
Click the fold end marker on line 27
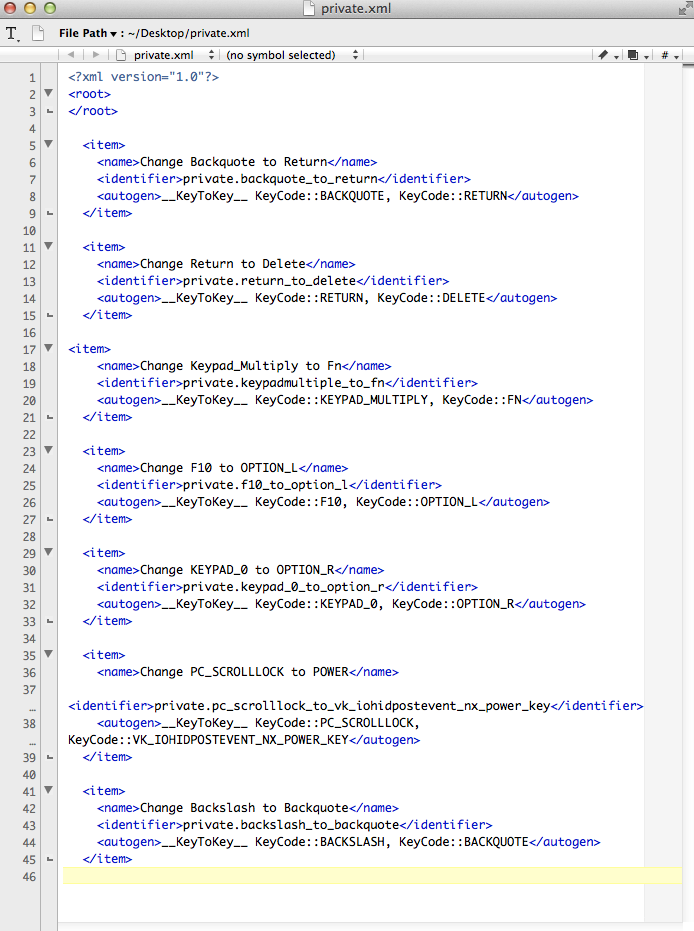tap(50, 520)
